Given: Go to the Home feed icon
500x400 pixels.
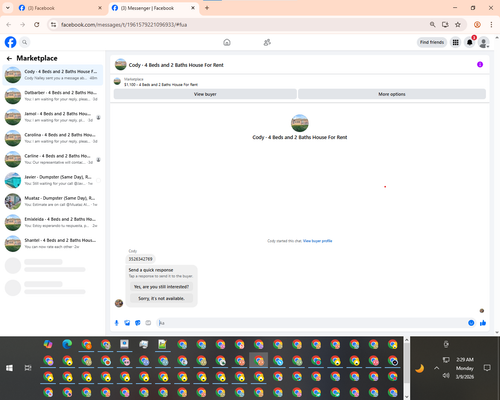Looking at the screenshot, I should click(227, 42).
